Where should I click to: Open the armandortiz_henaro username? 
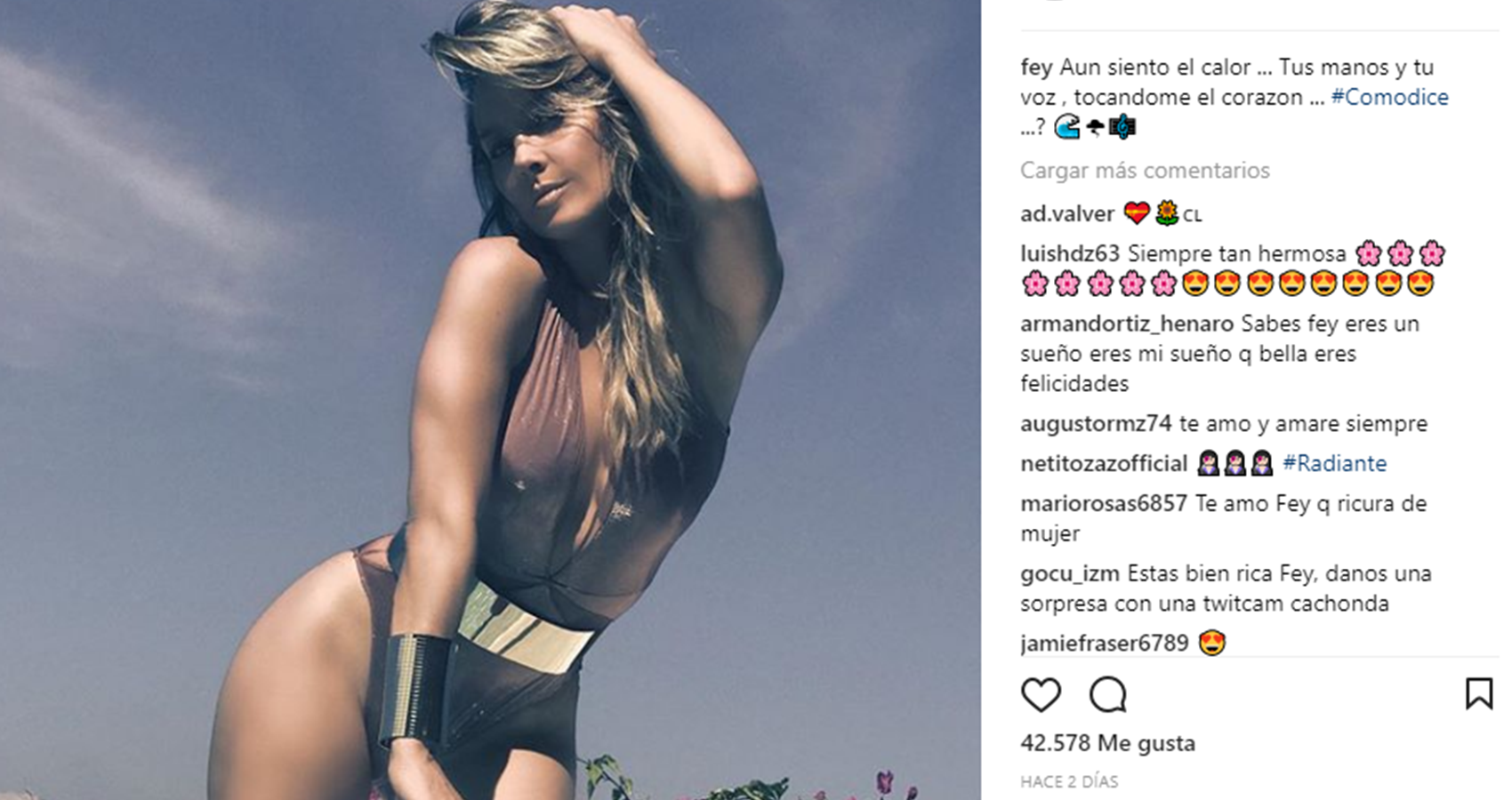pos(1127,324)
